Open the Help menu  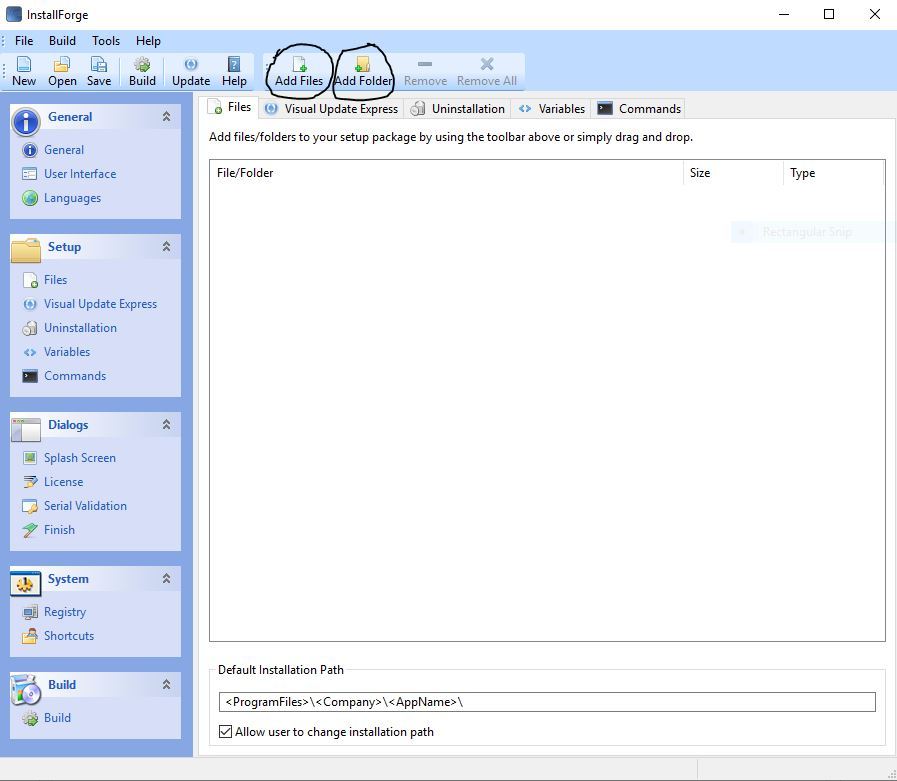(148, 41)
